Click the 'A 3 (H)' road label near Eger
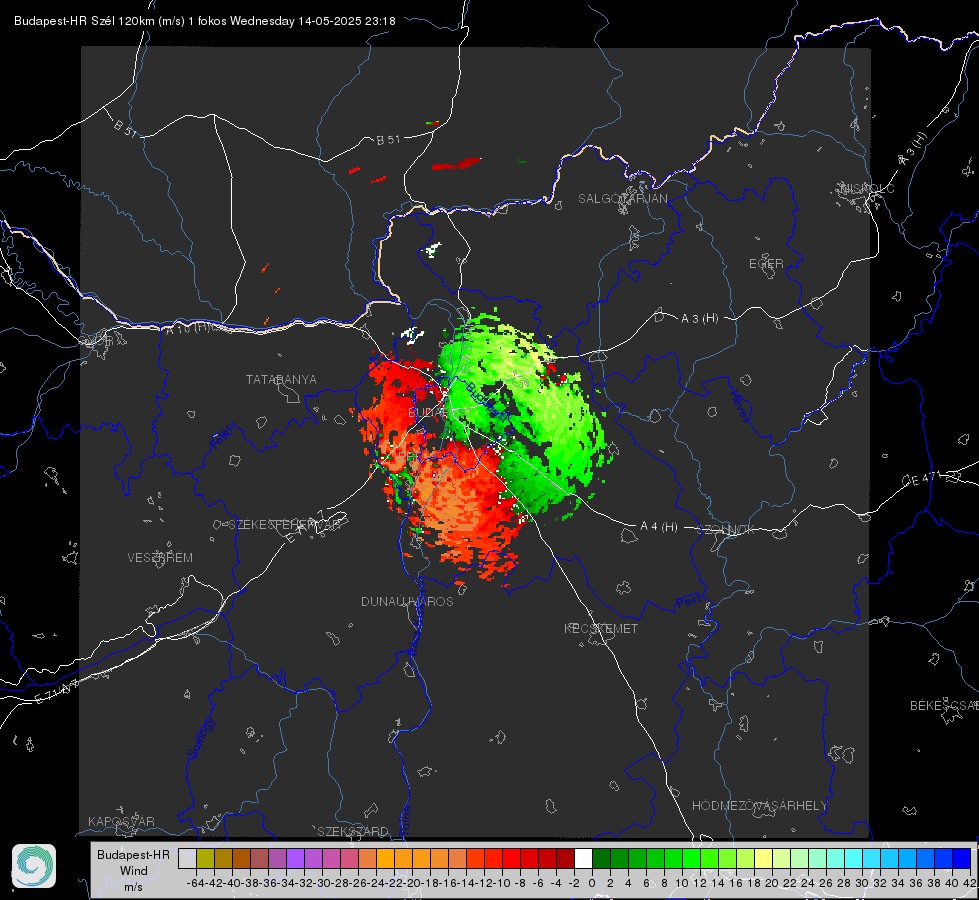 point(699,318)
